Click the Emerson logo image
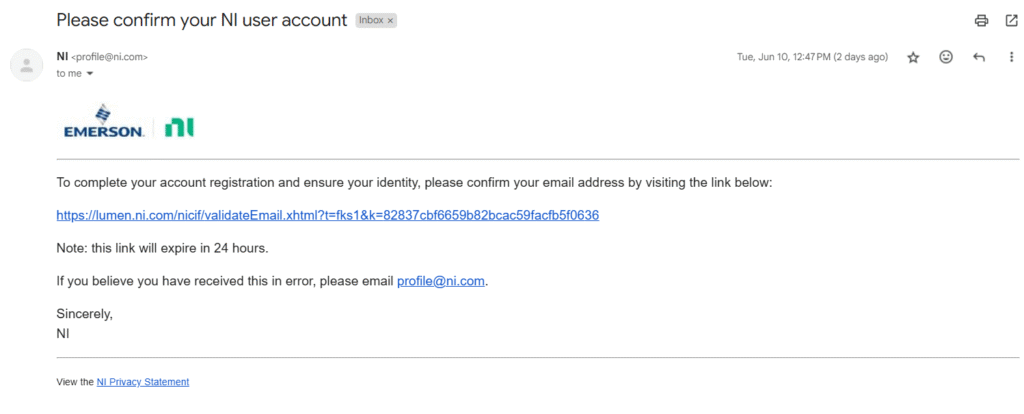 [104, 121]
